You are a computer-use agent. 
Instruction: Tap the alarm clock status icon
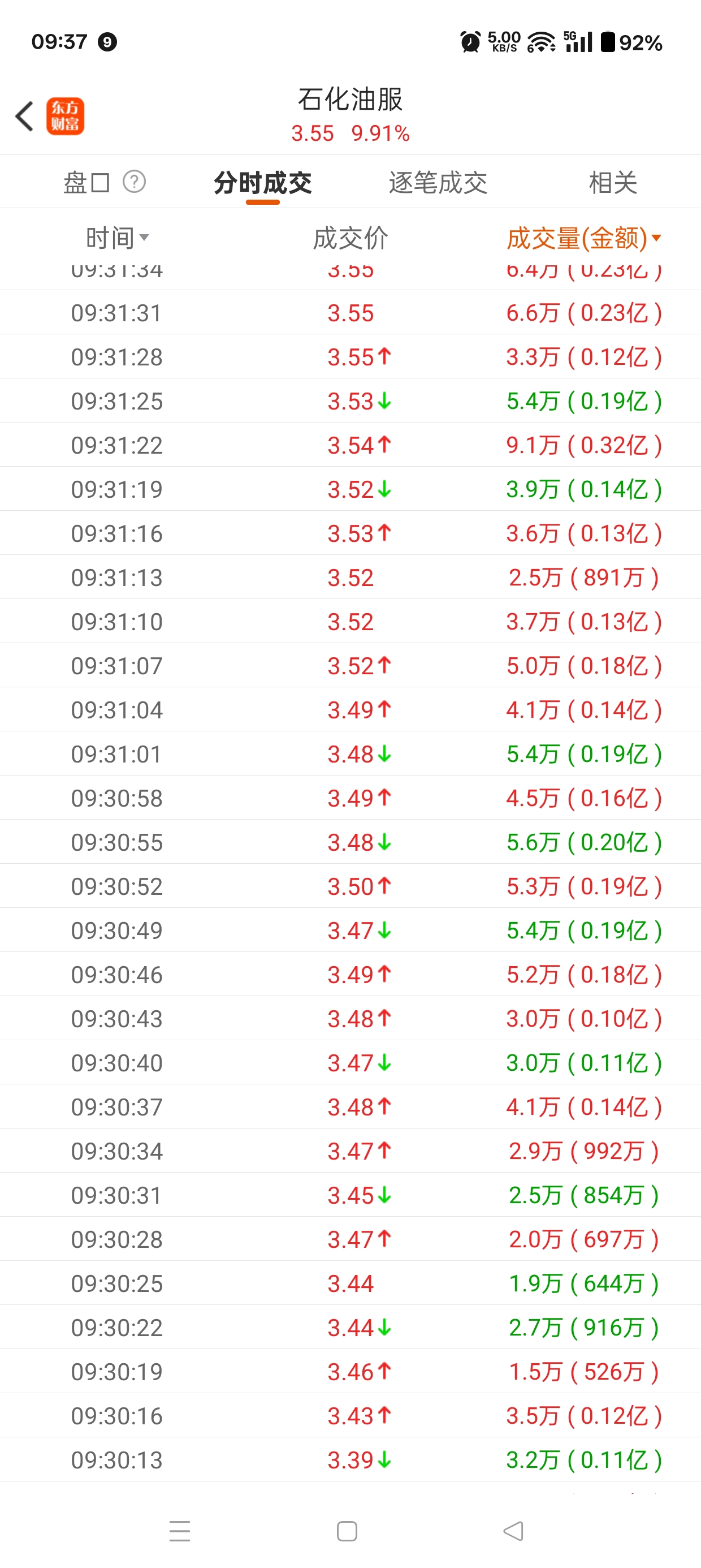pos(470,42)
